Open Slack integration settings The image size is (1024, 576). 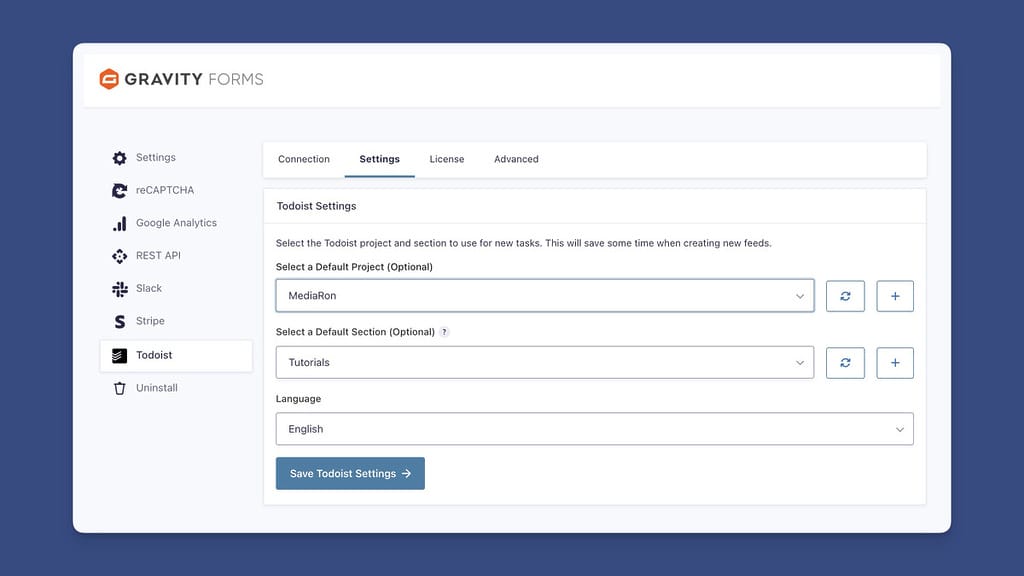119,289
